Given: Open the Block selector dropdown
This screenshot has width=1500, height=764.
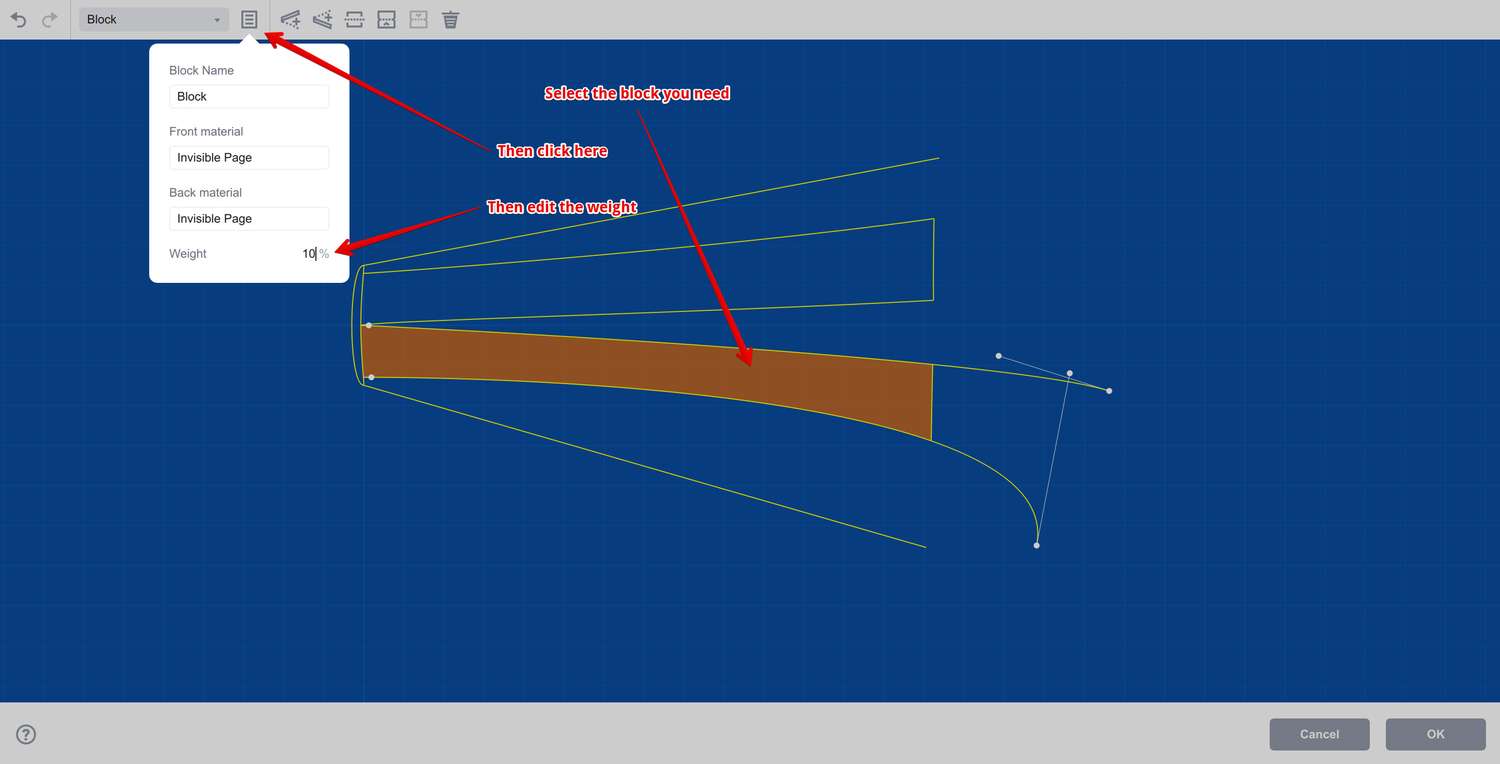Looking at the screenshot, I should click(154, 19).
